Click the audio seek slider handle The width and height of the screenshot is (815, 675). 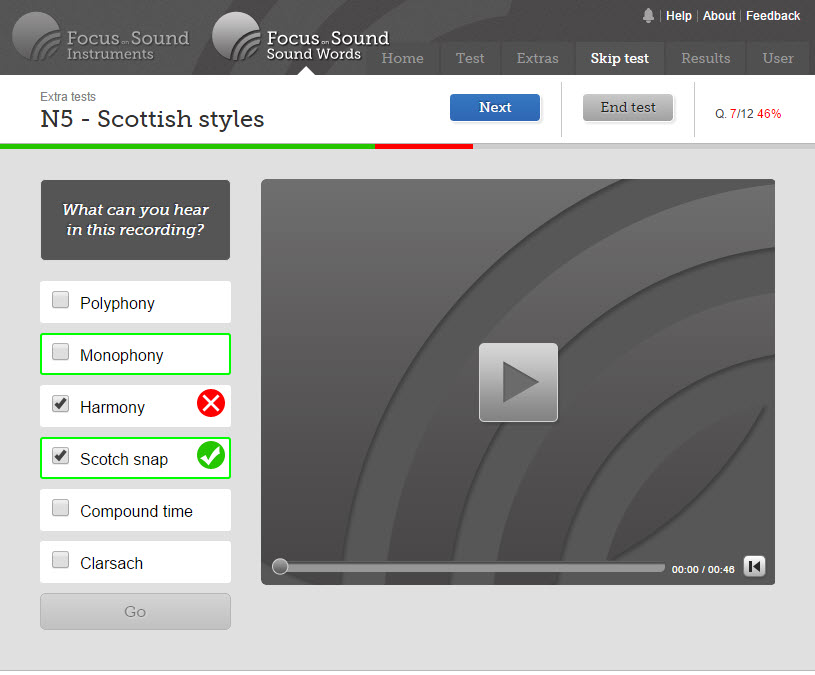(x=280, y=566)
